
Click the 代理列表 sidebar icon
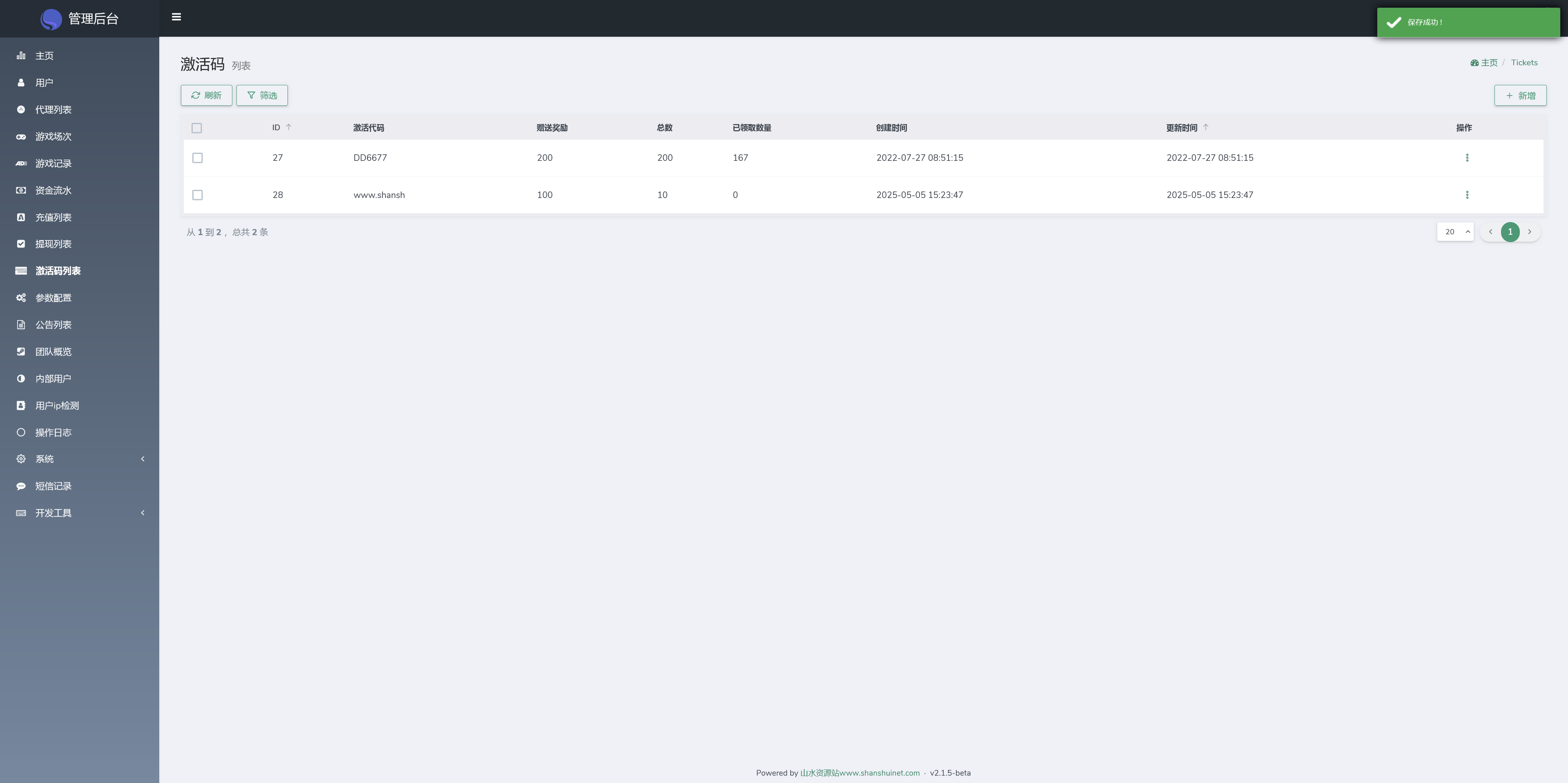[x=21, y=109]
